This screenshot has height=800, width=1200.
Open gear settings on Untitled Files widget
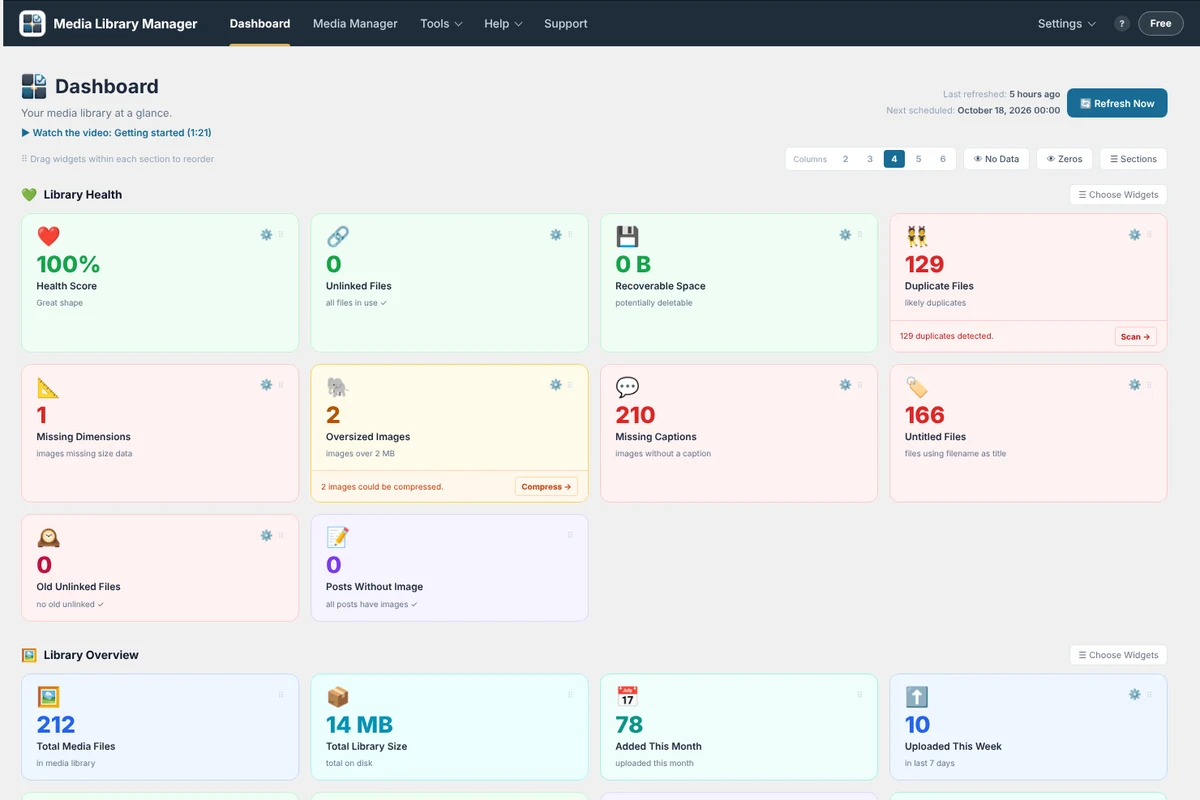pos(1135,385)
